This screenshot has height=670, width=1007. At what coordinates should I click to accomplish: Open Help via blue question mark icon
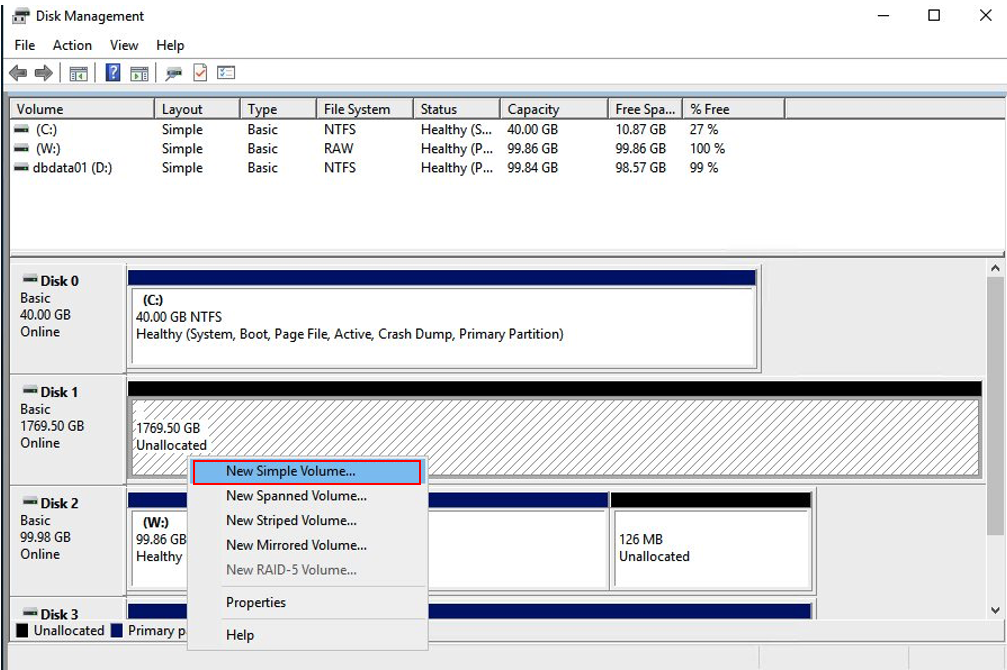coord(113,73)
